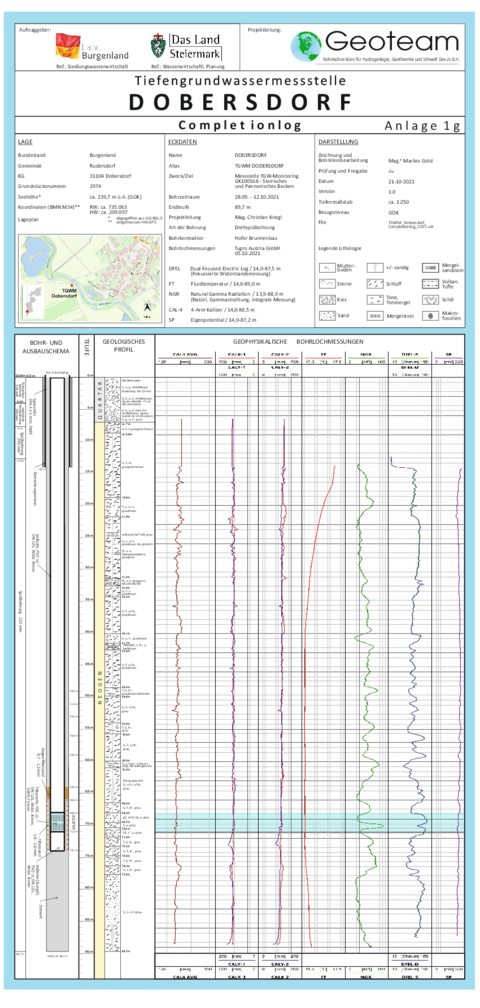Click the Burgenland coat of arms logo
This screenshot has height=1008, width=480.
pyautogui.click(x=67, y=45)
